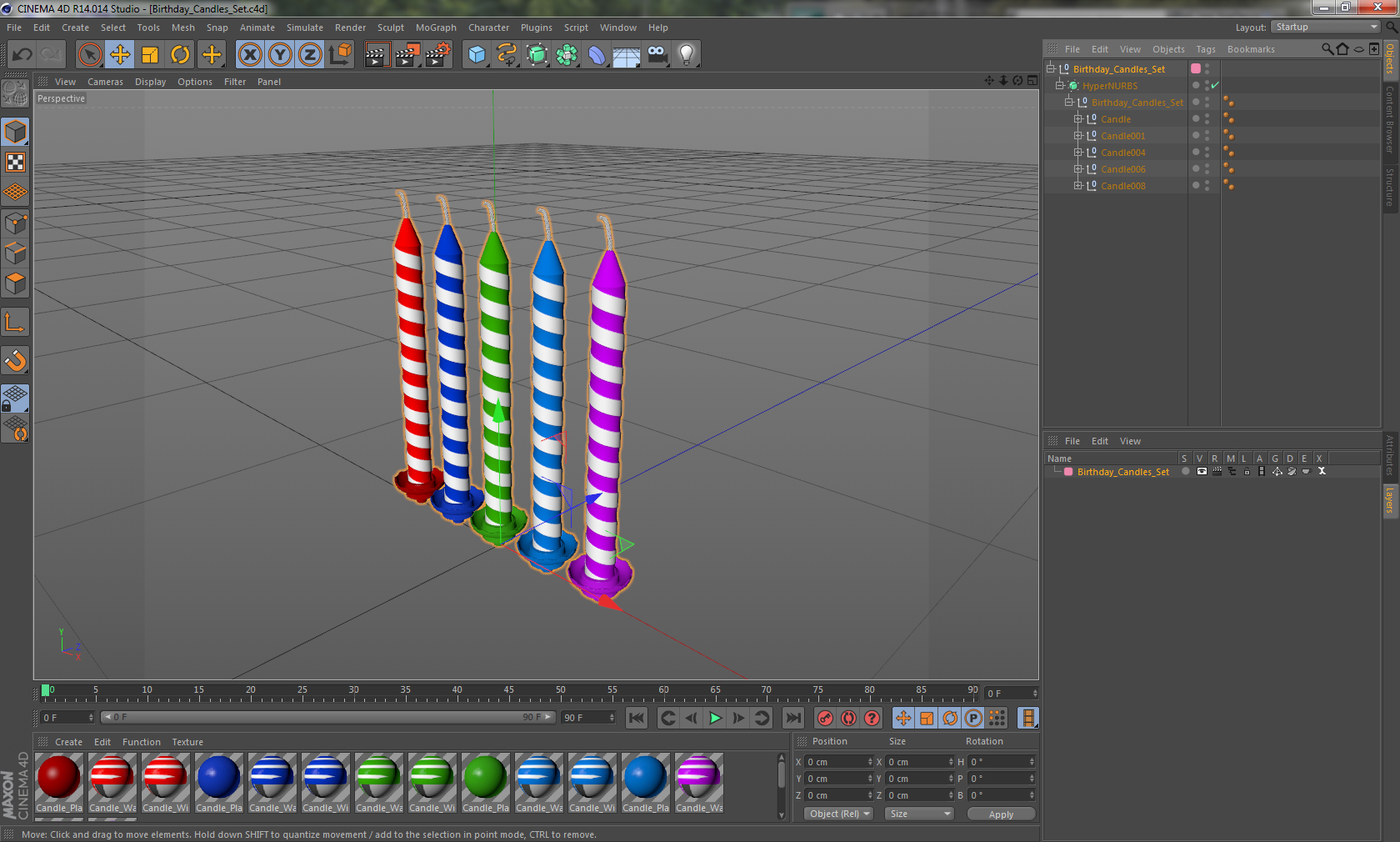Viewport: 1400px width, 842px height.
Task: Toggle layer Birthday_Candles_Set solo dot
Action: point(1185,472)
